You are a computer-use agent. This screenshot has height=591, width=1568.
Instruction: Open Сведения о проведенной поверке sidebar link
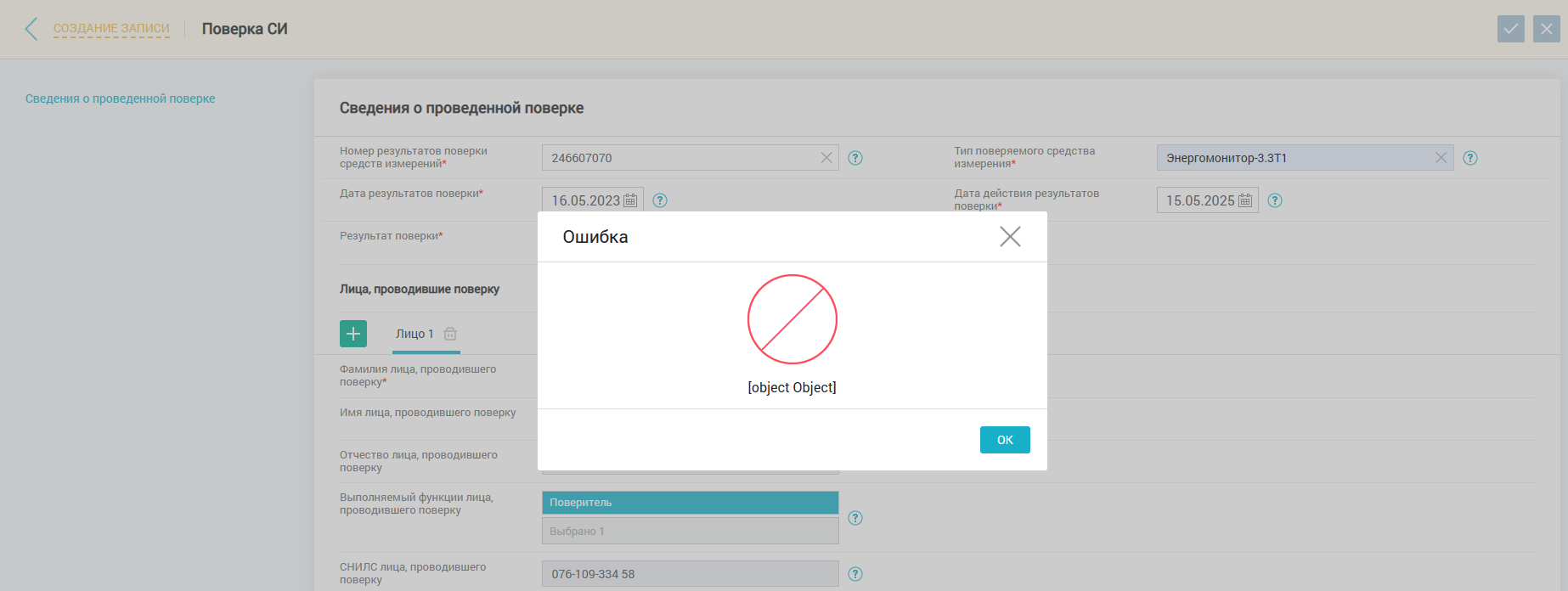coord(120,98)
